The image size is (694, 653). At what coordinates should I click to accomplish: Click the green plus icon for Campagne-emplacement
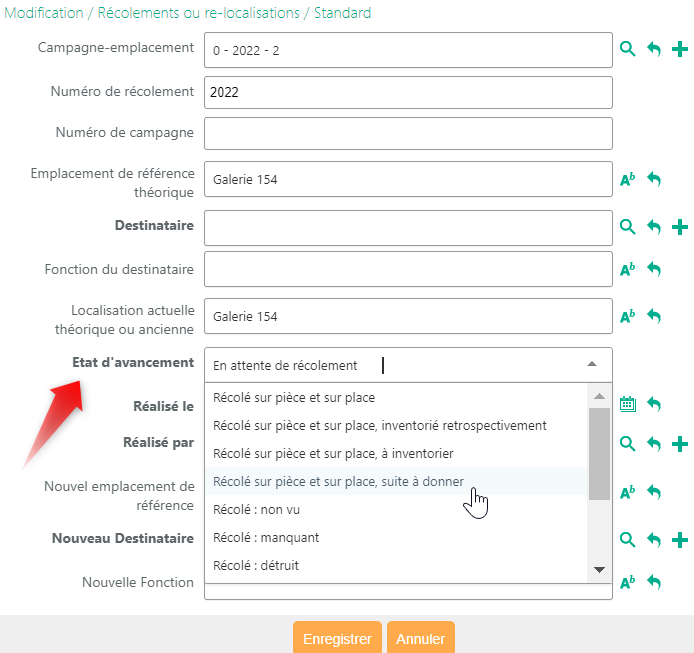[x=680, y=49]
